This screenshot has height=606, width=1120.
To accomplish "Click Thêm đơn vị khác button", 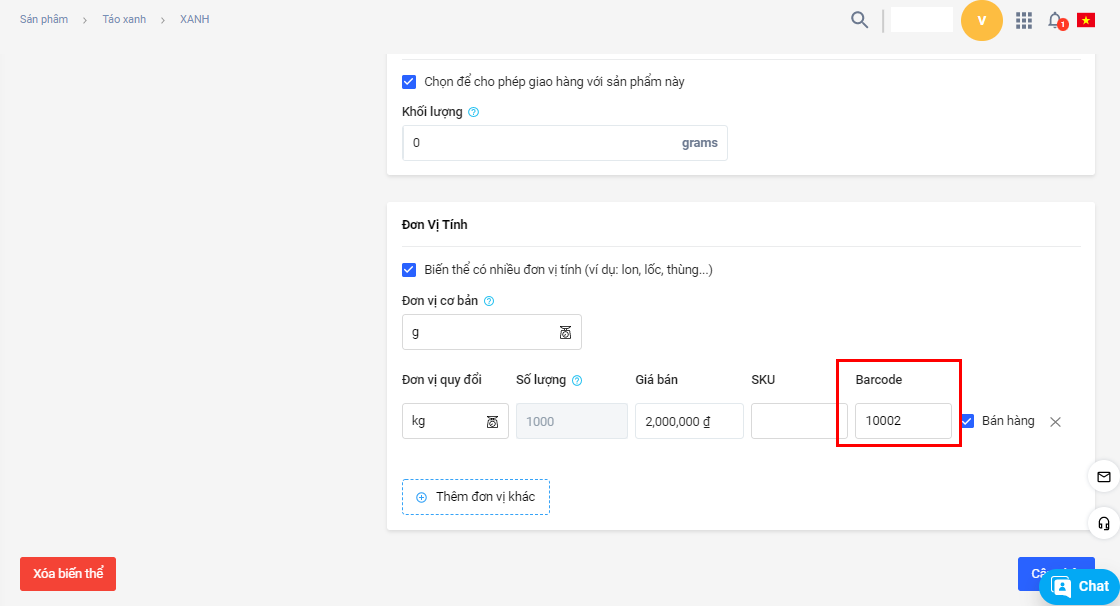I will (475, 497).
